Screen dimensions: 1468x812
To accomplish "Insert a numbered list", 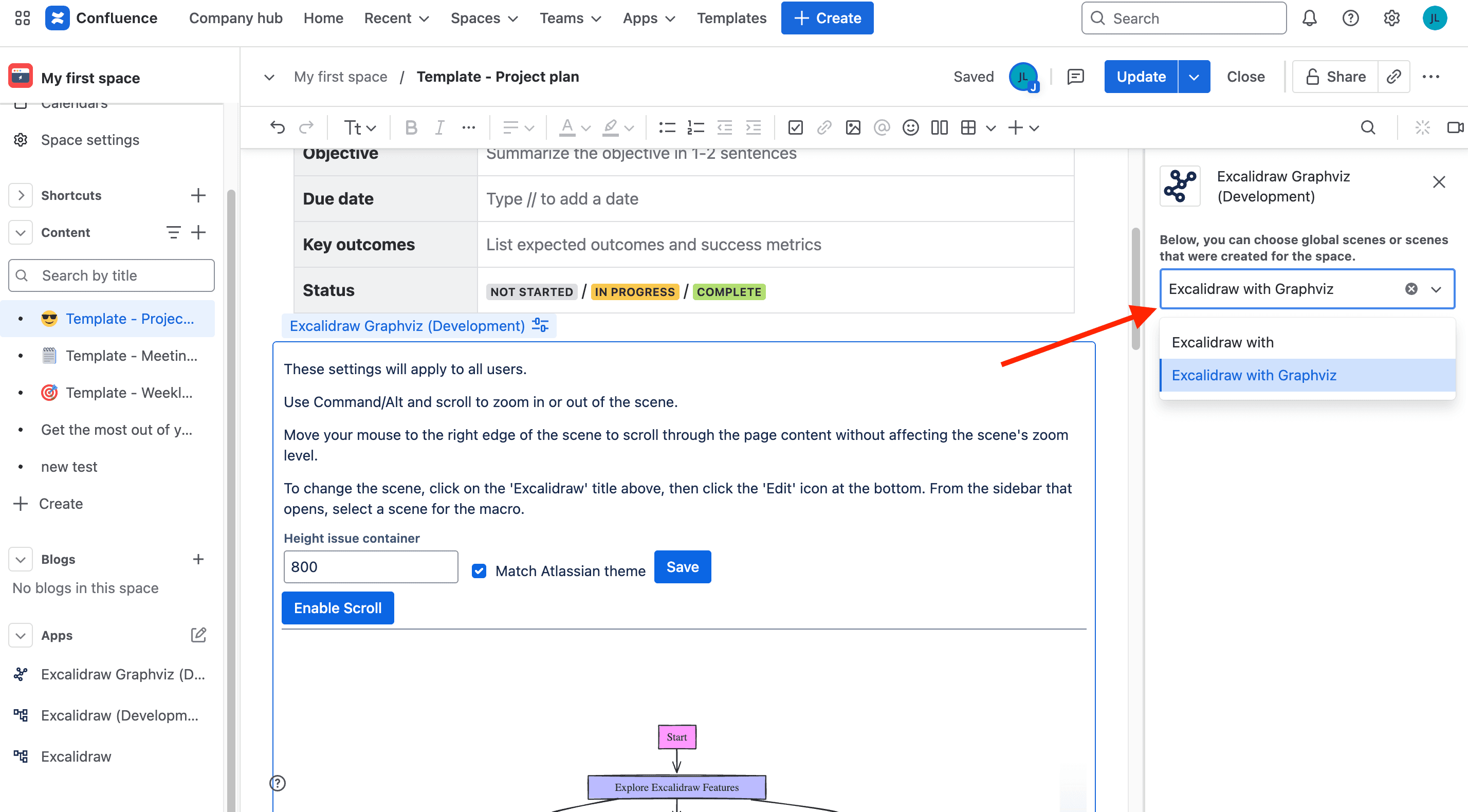I will point(696,127).
